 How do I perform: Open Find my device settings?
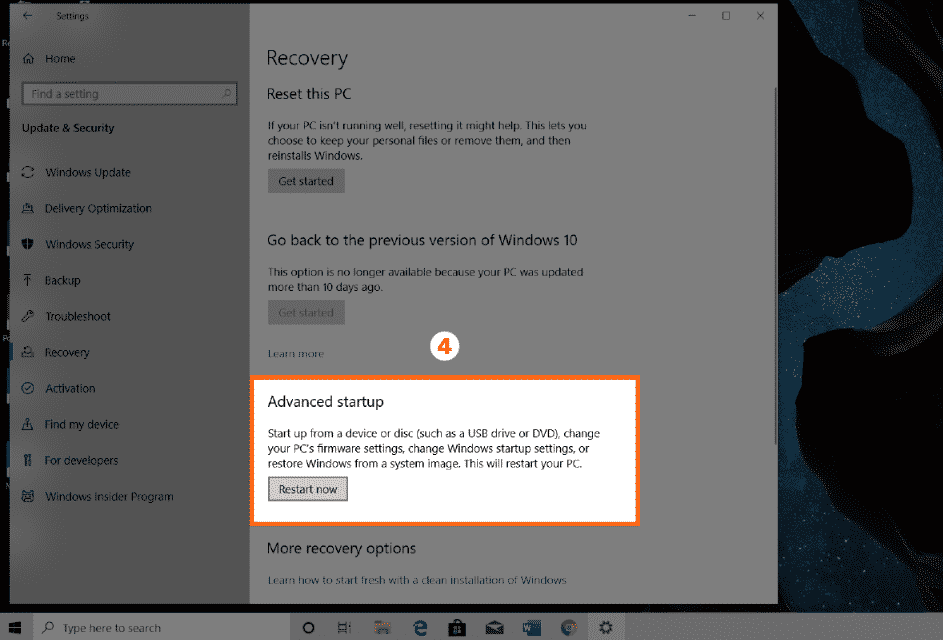(x=82, y=425)
